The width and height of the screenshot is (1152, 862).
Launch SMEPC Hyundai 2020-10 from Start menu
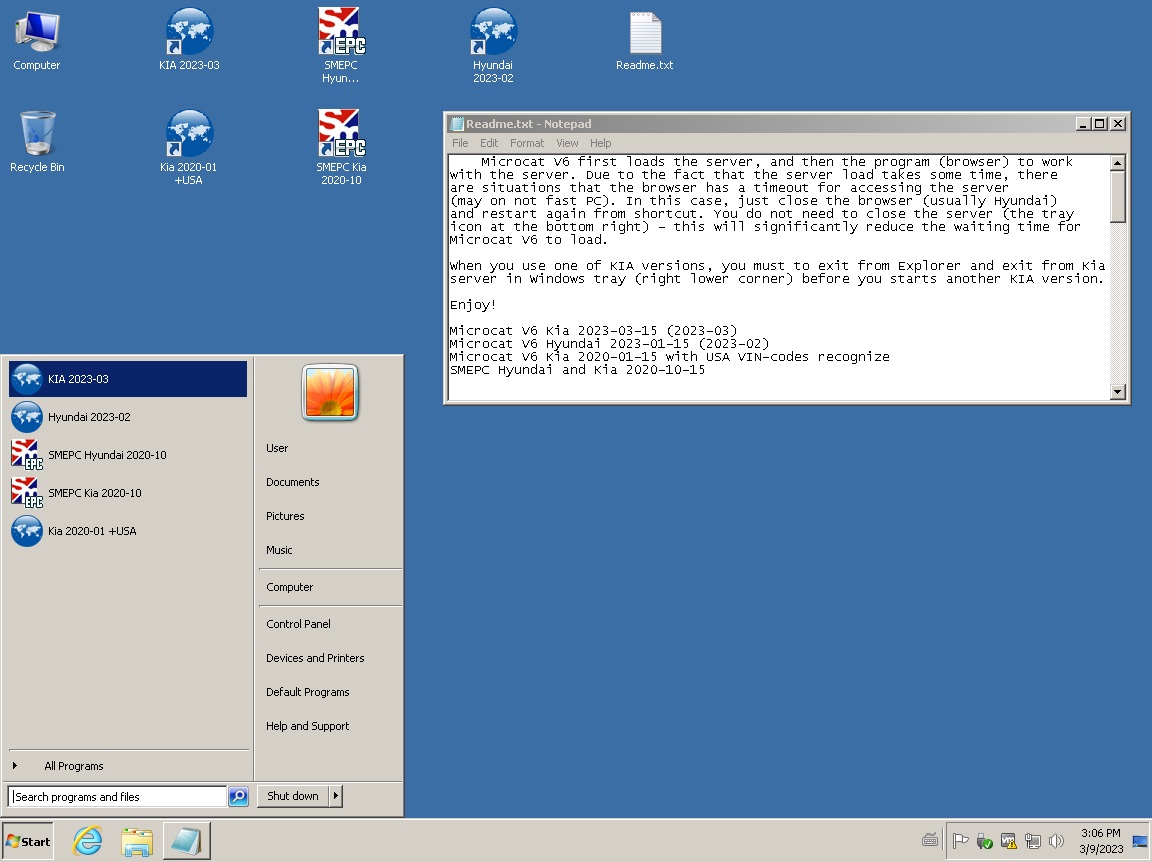(x=128, y=455)
